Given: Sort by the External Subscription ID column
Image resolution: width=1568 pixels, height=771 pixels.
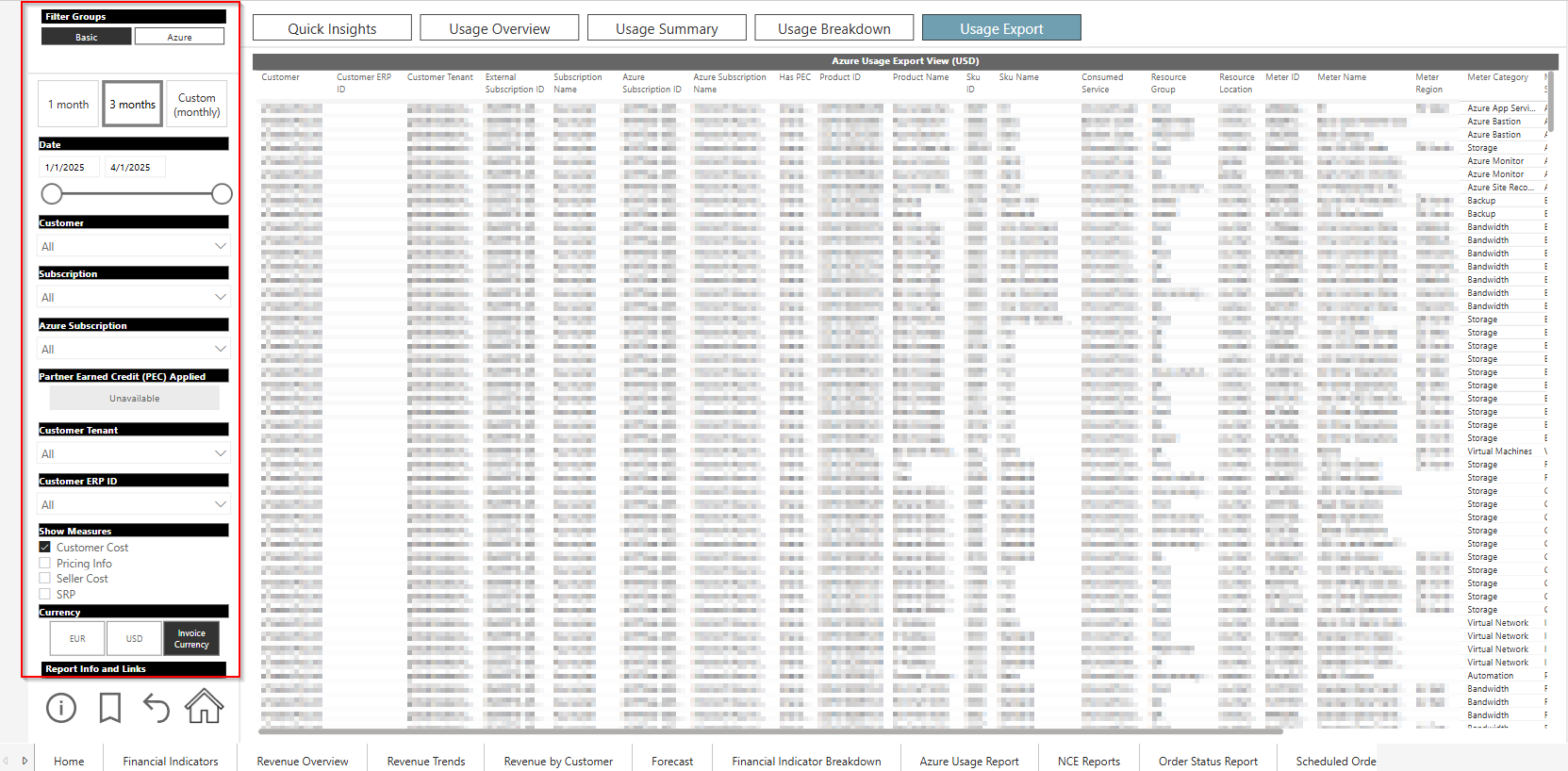Looking at the screenshot, I should [x=515, y=83].
